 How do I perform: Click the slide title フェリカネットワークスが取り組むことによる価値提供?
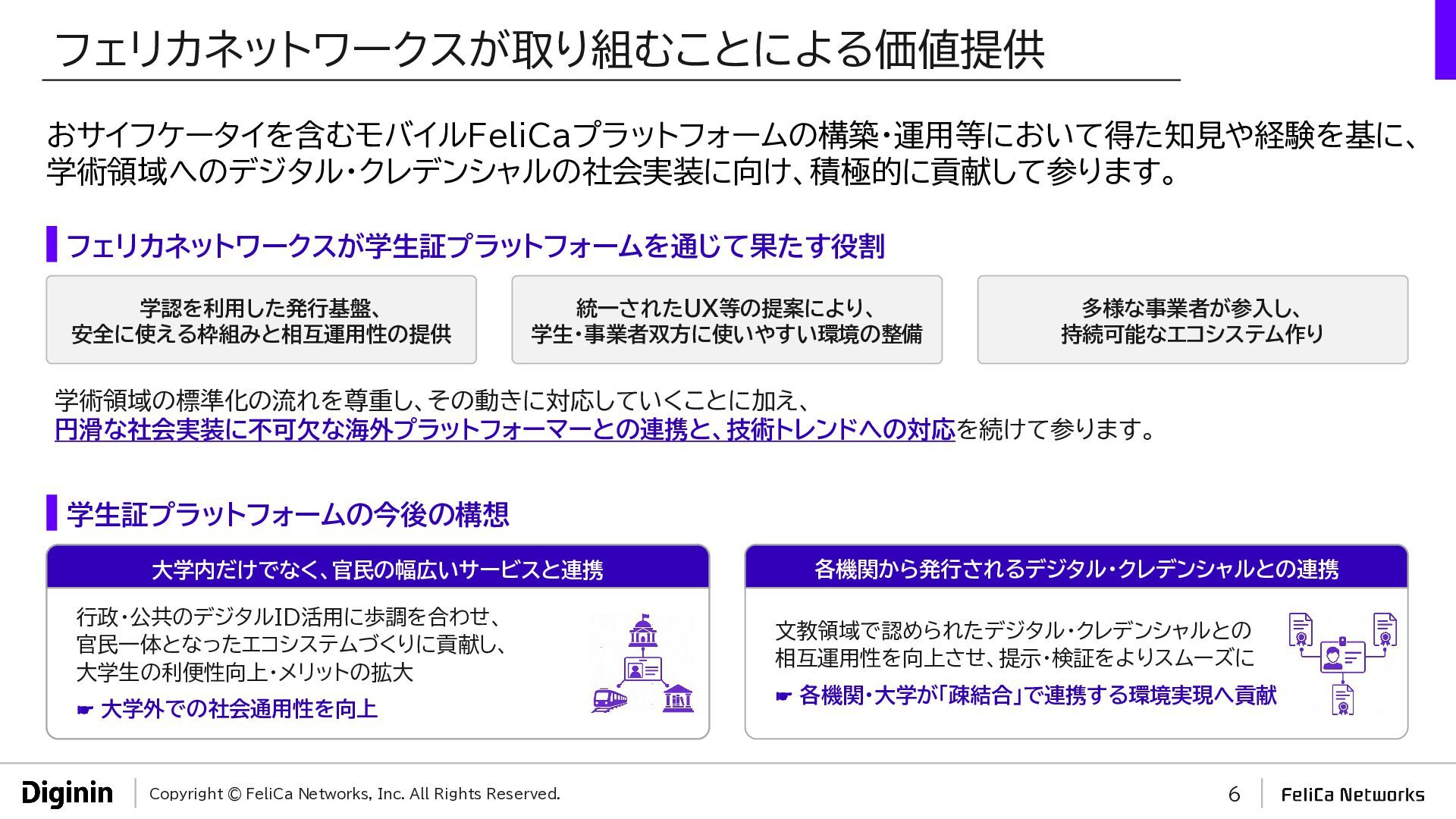click(550, 50)
